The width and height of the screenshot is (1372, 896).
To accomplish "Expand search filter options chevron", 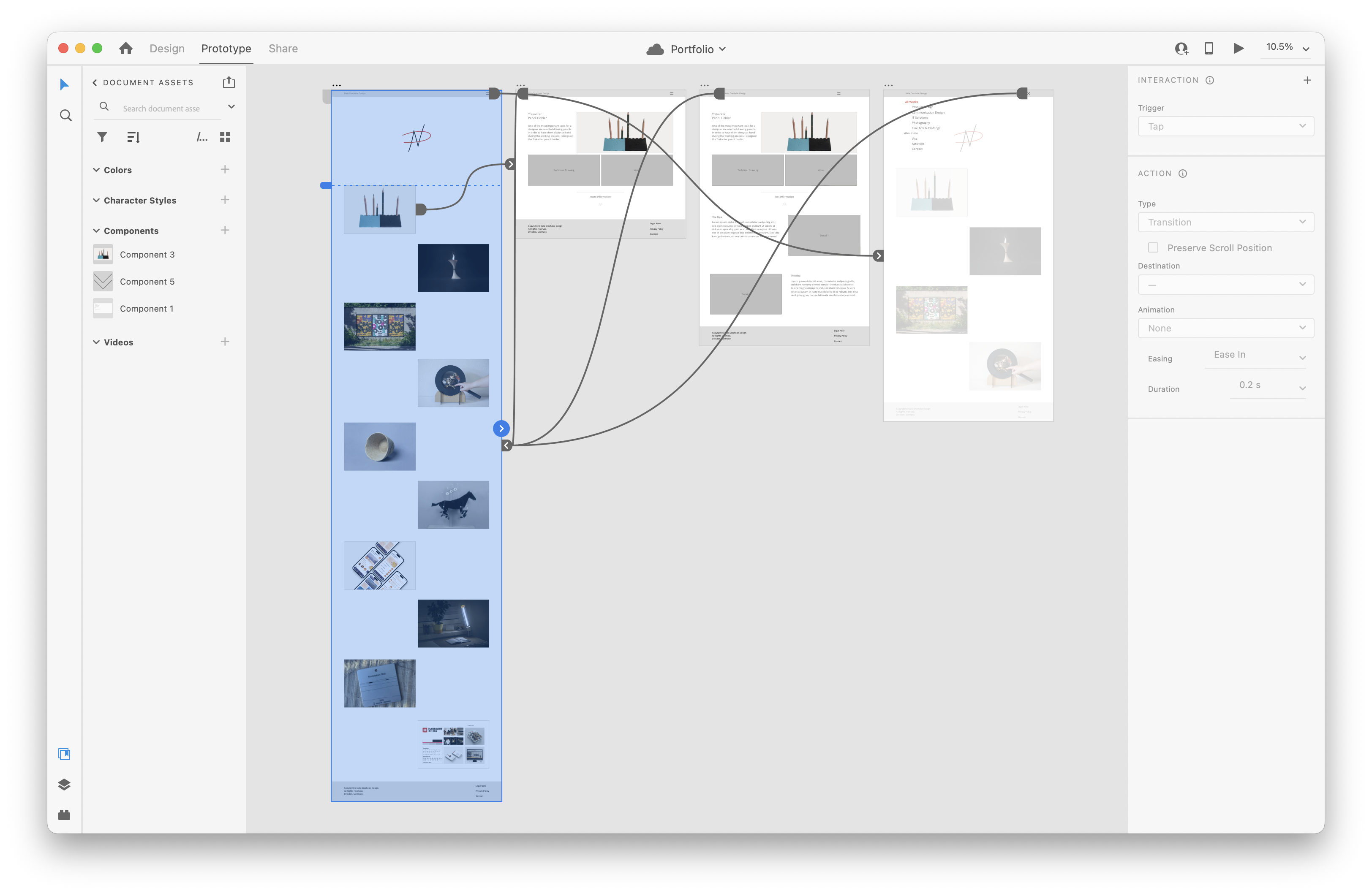I will pos(231,107).
